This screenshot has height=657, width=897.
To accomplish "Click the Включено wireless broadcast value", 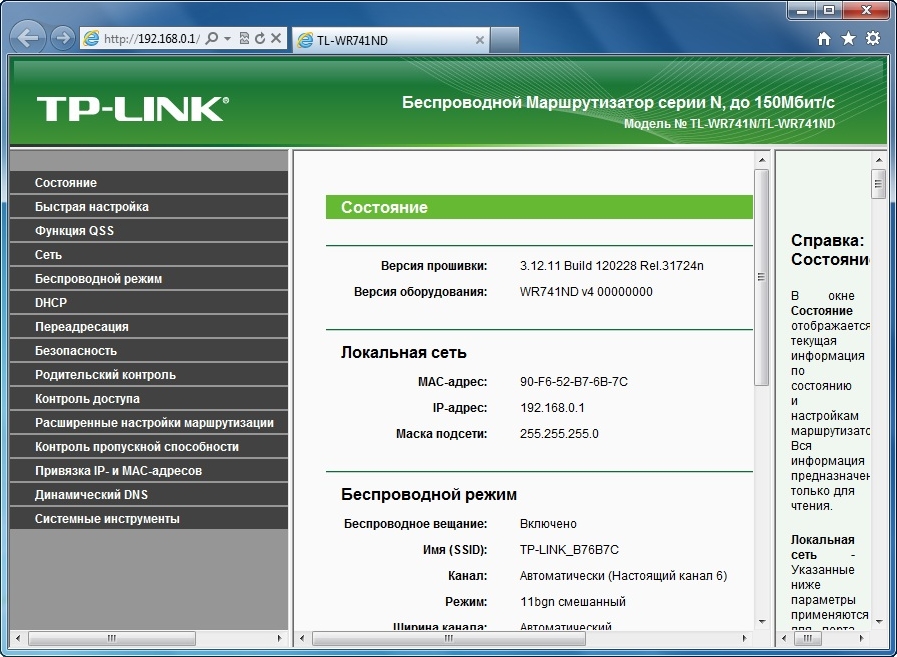I will pyautogui.click(x=548, y=524).
